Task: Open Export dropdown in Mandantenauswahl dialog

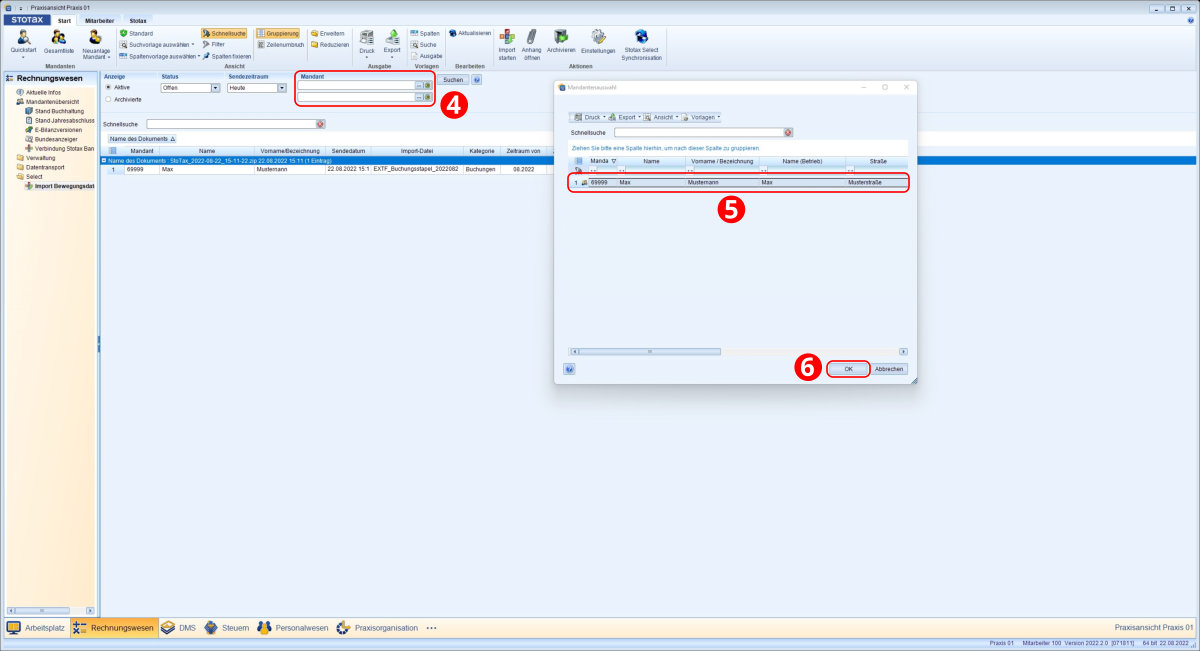Action: (625, 117)
